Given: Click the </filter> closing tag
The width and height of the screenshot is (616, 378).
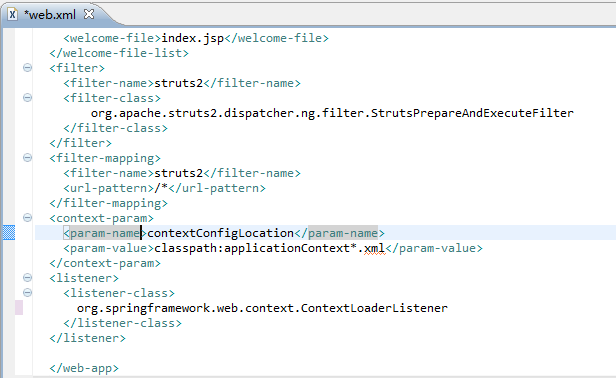Looking at the screenshot, I should [81, 143].
